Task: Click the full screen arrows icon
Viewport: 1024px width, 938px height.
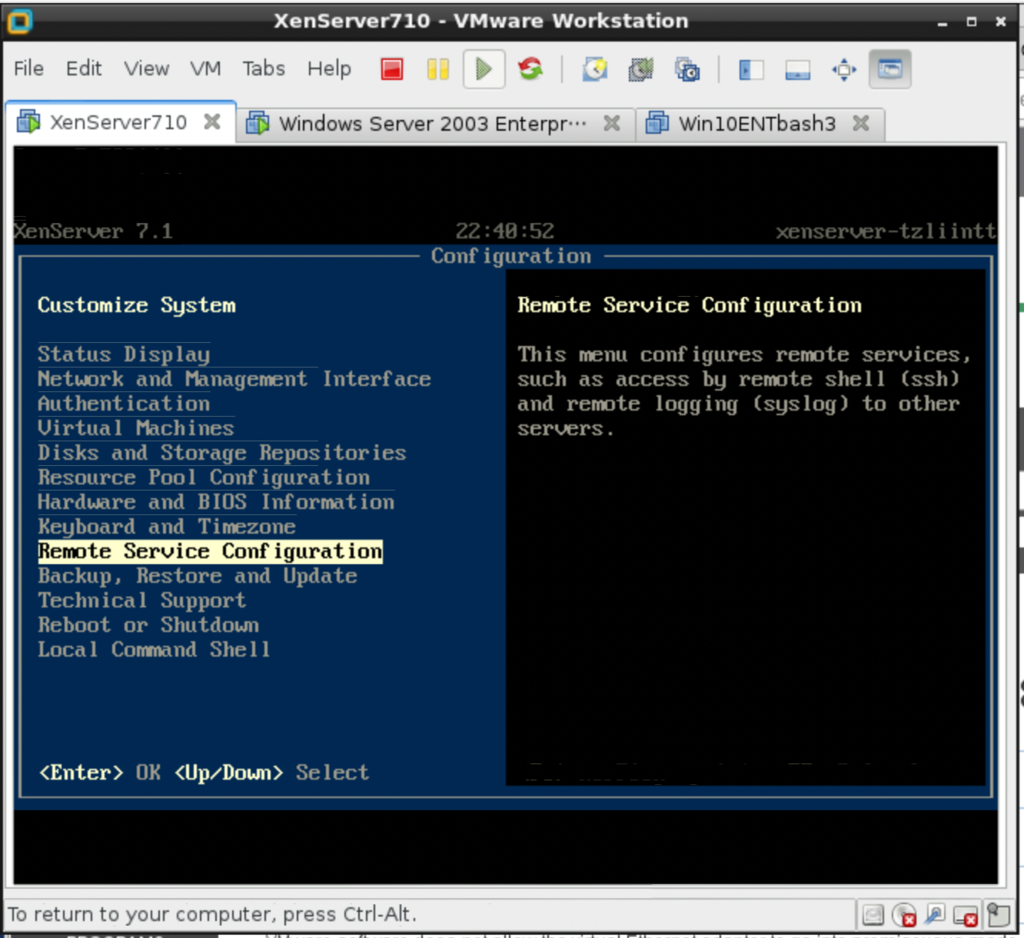Action: coord(844,69)
